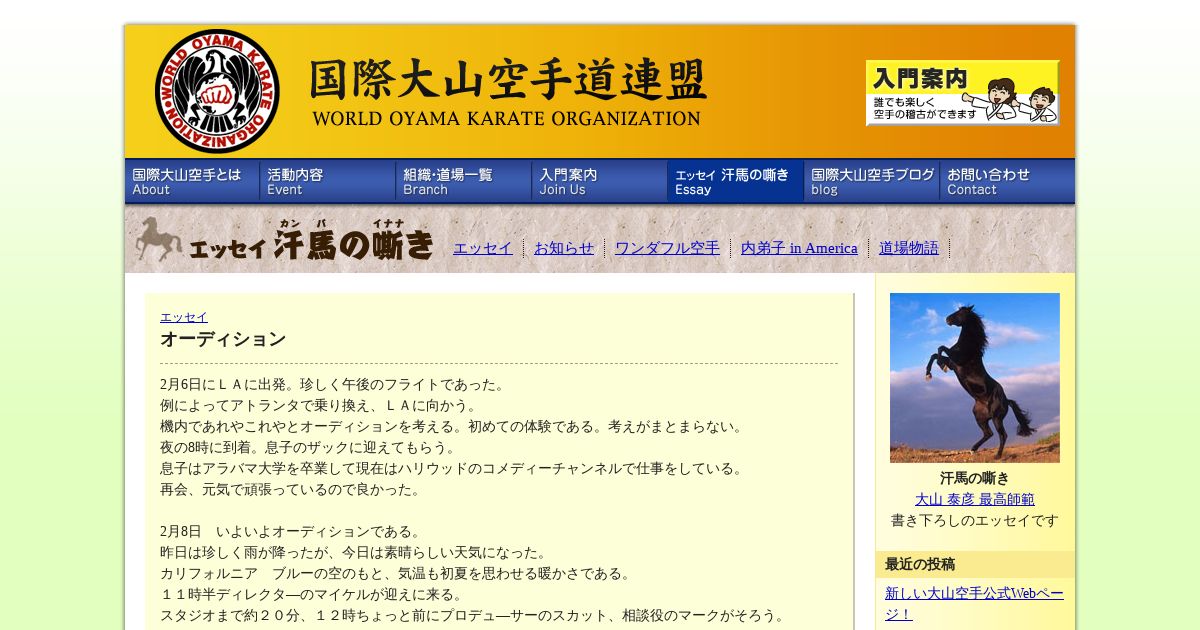Click the 国際大山空手道連盟 header title
Screen dimensions: 1200x630
(508, 79)
